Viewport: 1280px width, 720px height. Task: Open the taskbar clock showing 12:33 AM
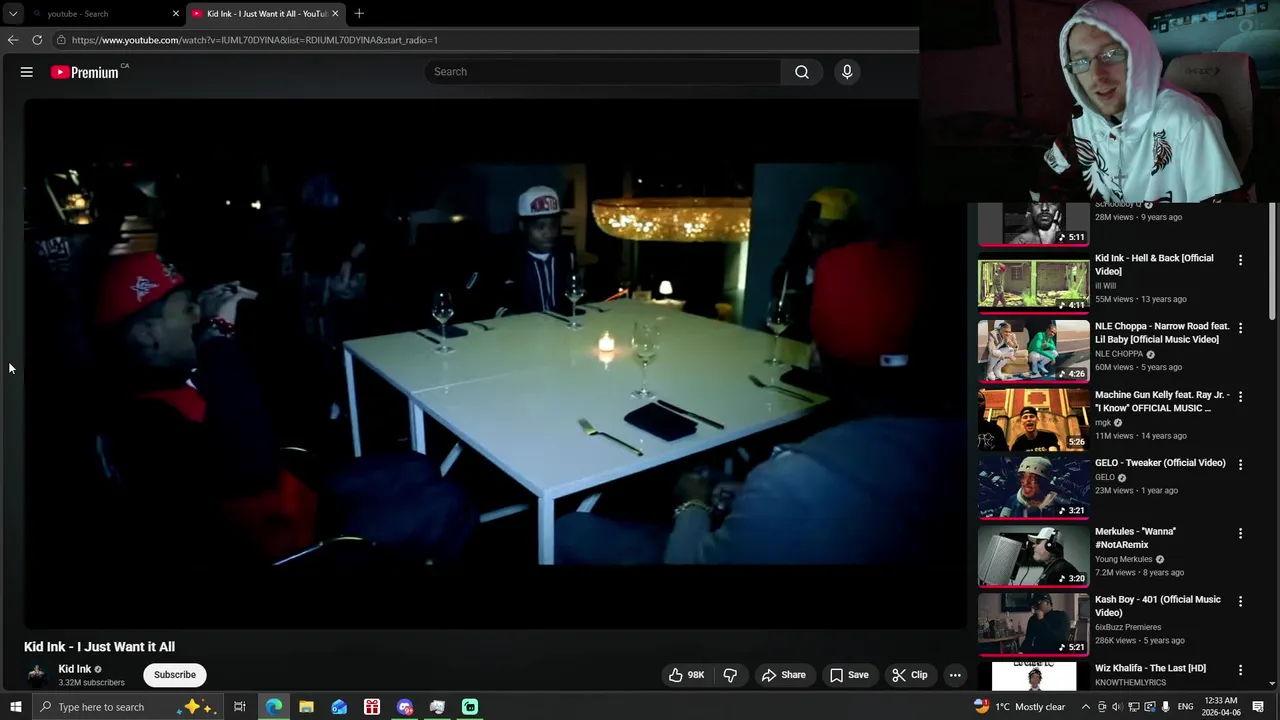click(x=1221, y=707)
